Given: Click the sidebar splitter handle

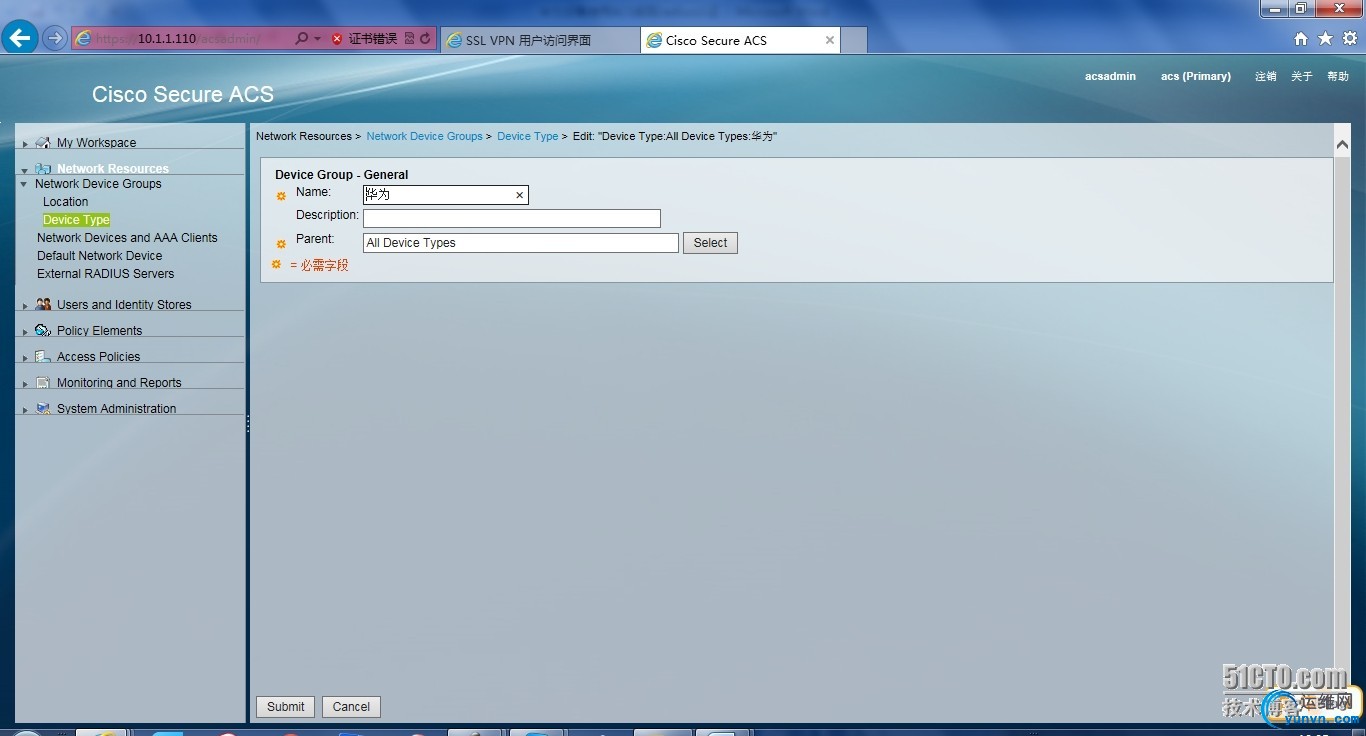Looking at the screenshot, I should coord(247,424).
